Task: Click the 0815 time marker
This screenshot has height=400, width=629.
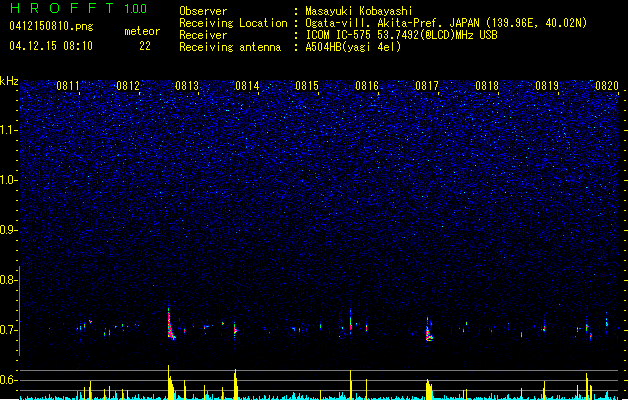Action: click(307, 86)
